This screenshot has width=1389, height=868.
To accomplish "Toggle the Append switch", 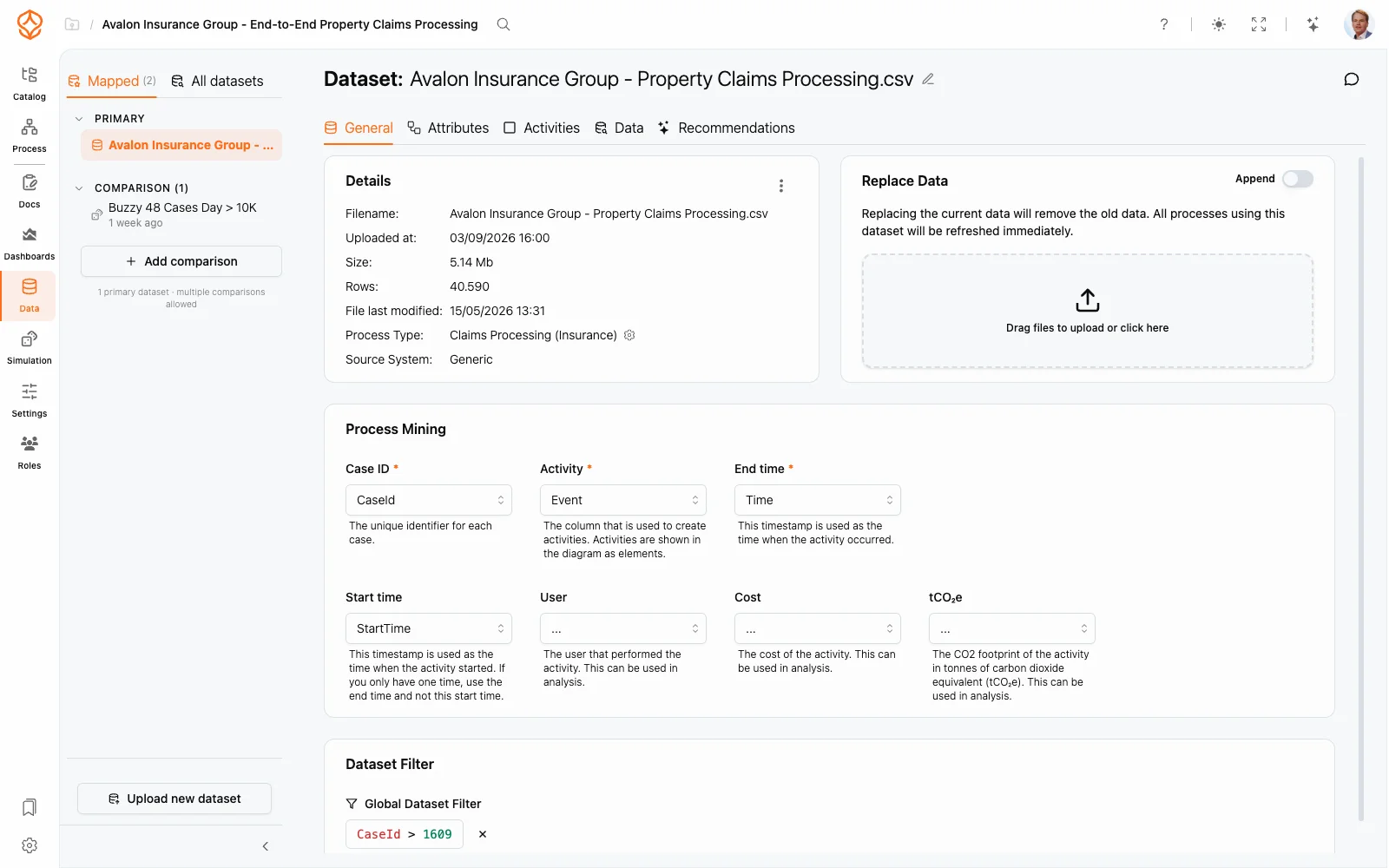I will coord(1298,179).
